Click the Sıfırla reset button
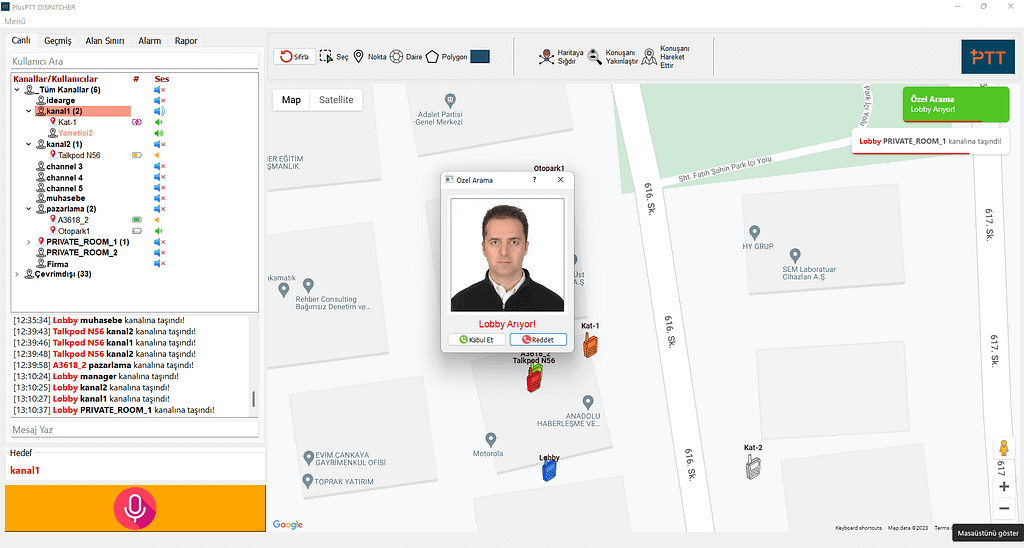This screenshot has height=548, width=1024. click(295, 57)
